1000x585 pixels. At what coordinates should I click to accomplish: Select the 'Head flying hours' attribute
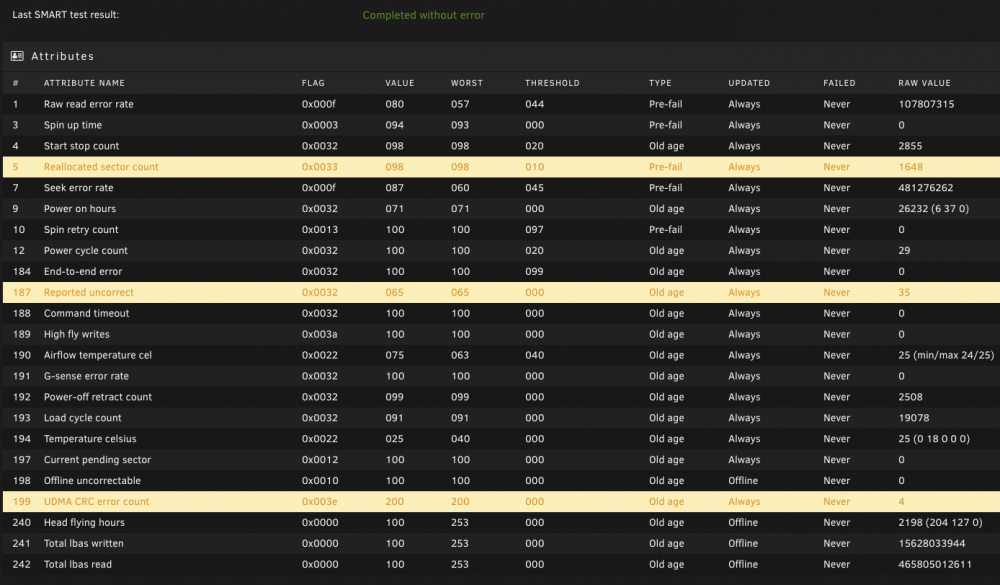(84, 522)
